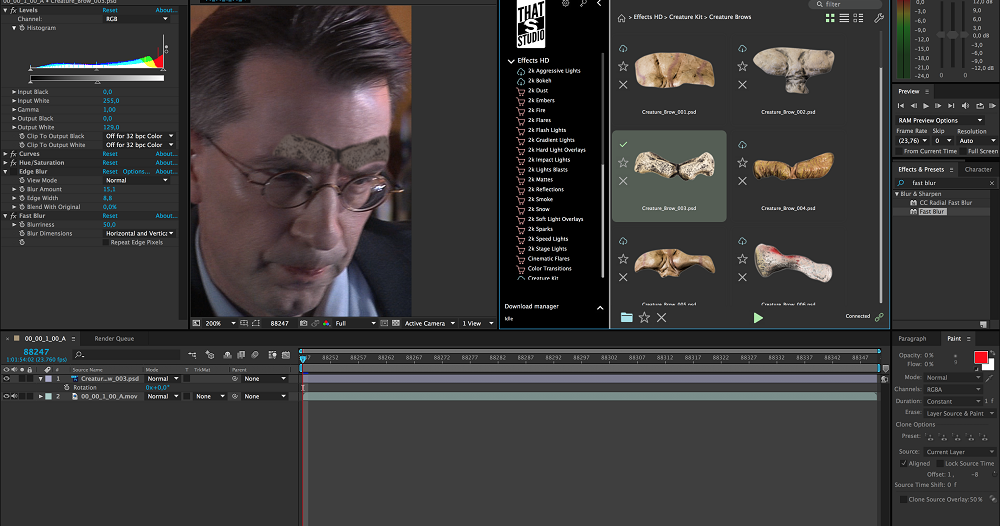This screenshot has height=526, width=1005.
Task: Open That Studio panel settings gear
Action: tap(565, 3)
